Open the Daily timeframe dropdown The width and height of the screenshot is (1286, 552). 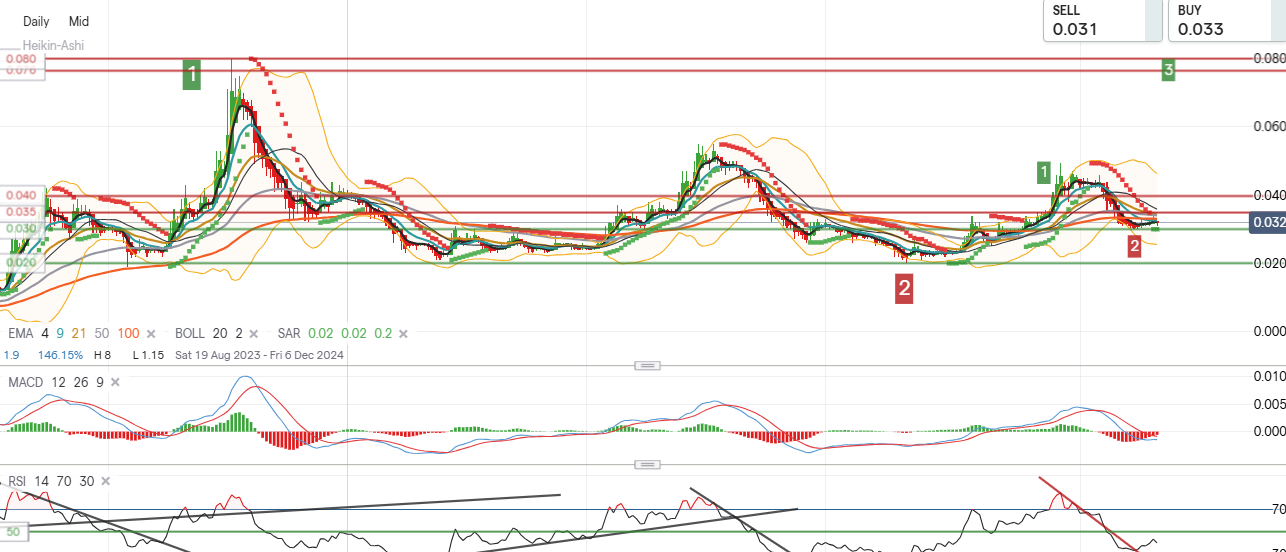(x=36, y=21)
